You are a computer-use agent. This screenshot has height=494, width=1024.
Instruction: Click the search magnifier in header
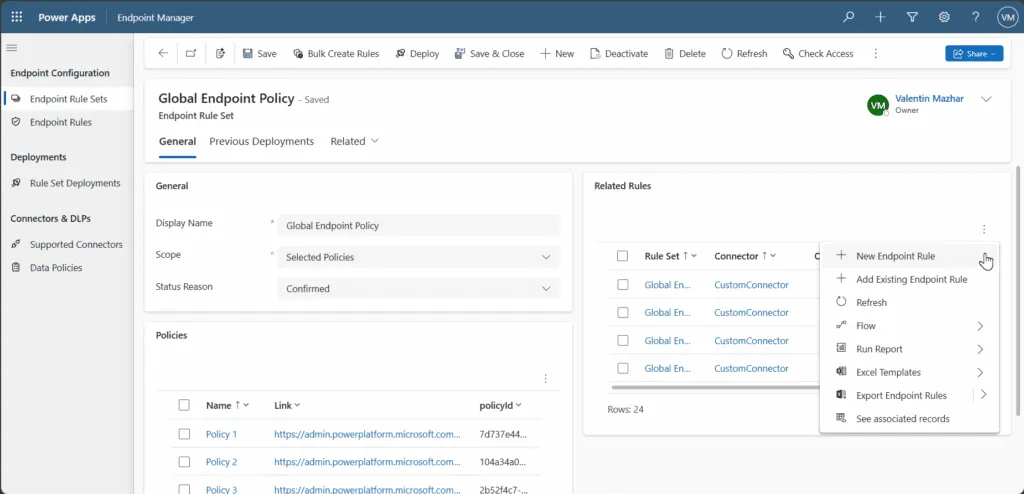(x=848, y=17)
